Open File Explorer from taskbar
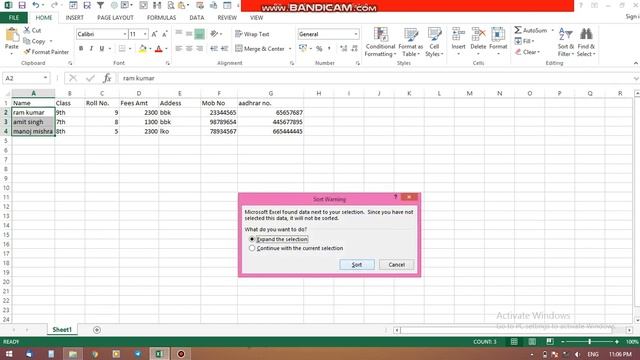The image size is (640, 360). (x=73, y=354)
